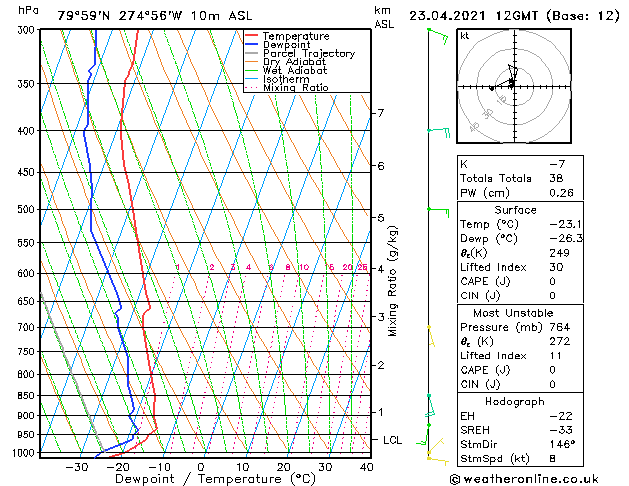The width and height of the screenshot is (629, 486).
Task: Select the Parcel Trajectory legend item
Action: (308, 54)
